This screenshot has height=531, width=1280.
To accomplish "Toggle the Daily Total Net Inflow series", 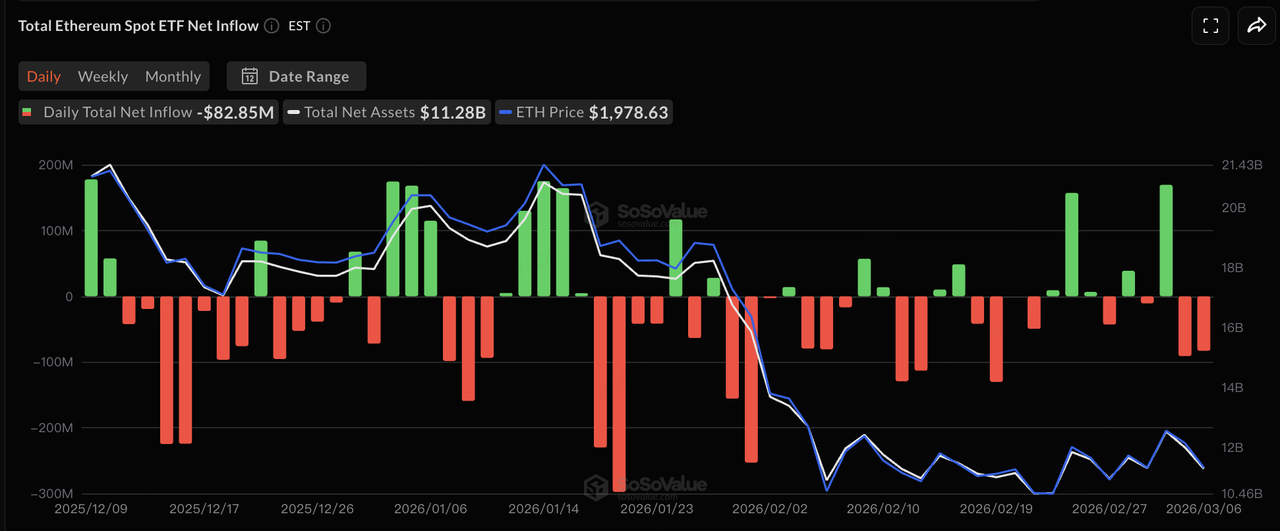I will coord(146,112).
